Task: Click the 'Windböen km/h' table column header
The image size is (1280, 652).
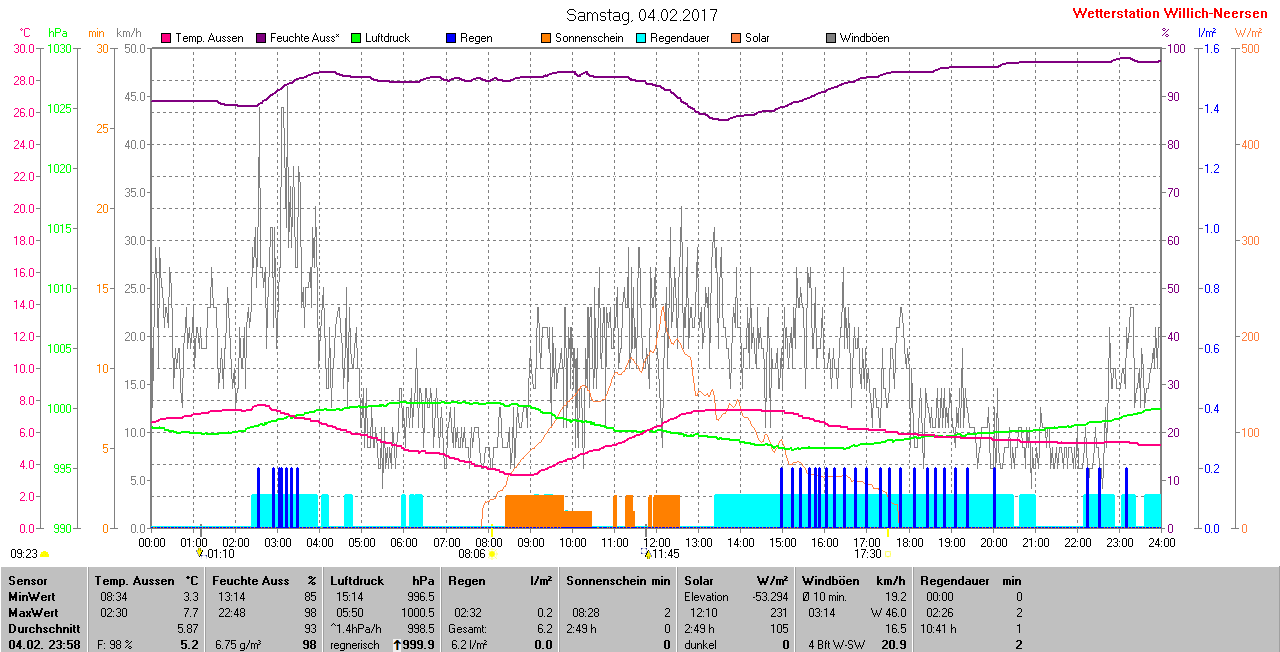Action: (854, 580)
